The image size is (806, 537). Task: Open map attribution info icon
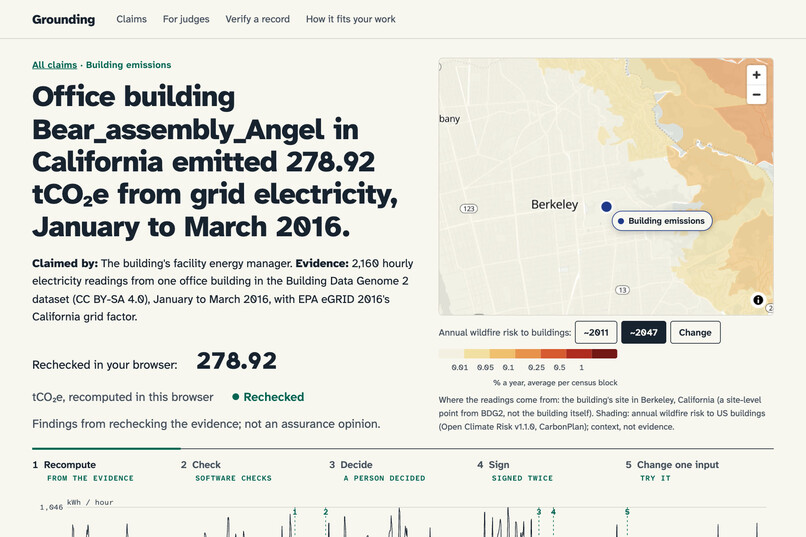tap(758, 300)
